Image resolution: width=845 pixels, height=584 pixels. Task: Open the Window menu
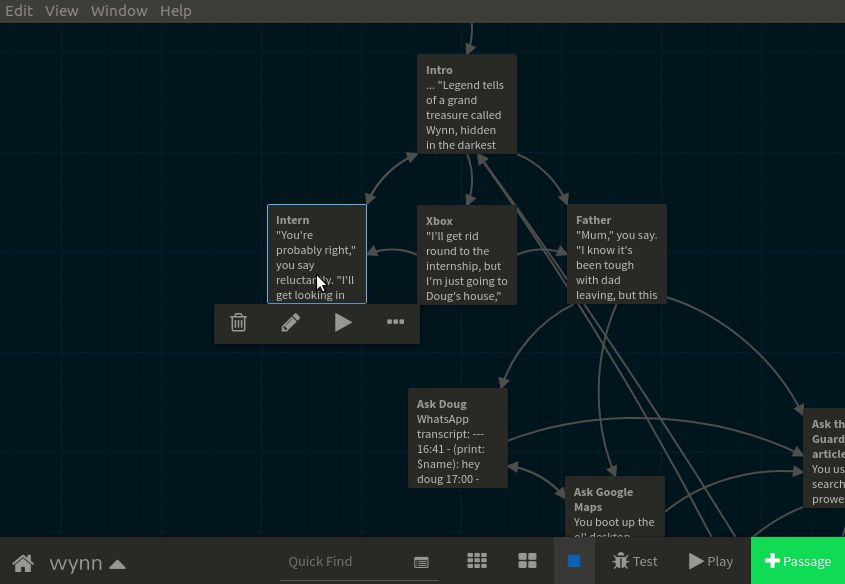tap(119, 11)
